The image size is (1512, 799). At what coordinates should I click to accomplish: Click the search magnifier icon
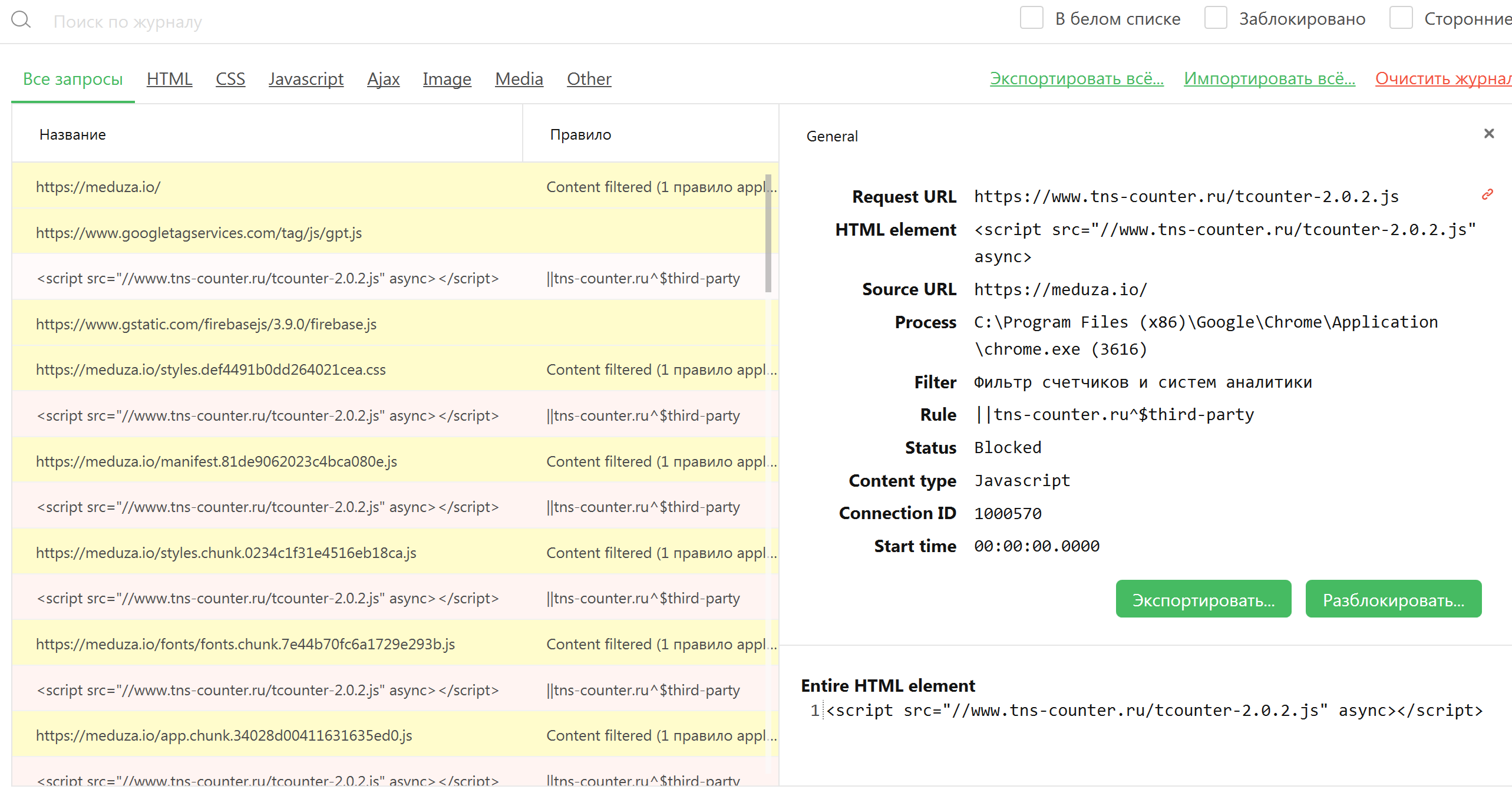click(22, 19)
